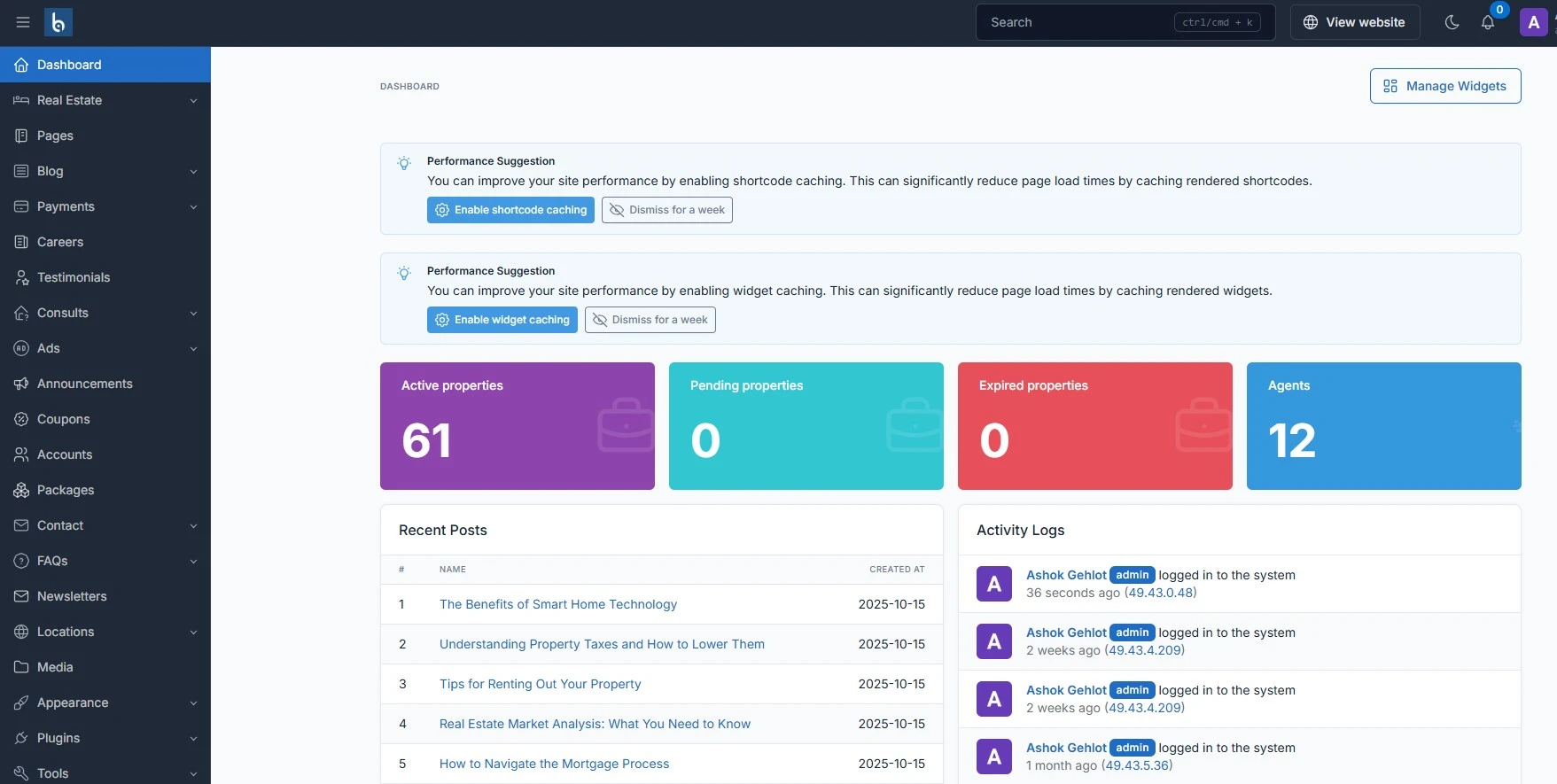
Task: Open the user avatar menu
Action: pos(1534,22)
